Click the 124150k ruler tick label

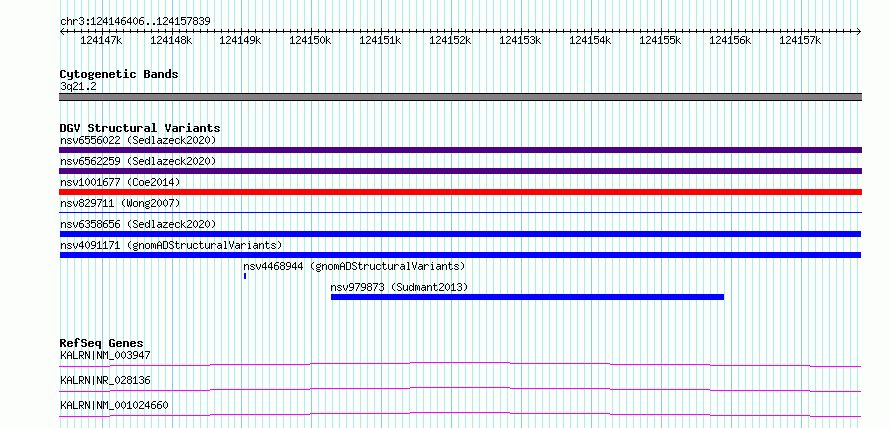click(x=310, y=41)
